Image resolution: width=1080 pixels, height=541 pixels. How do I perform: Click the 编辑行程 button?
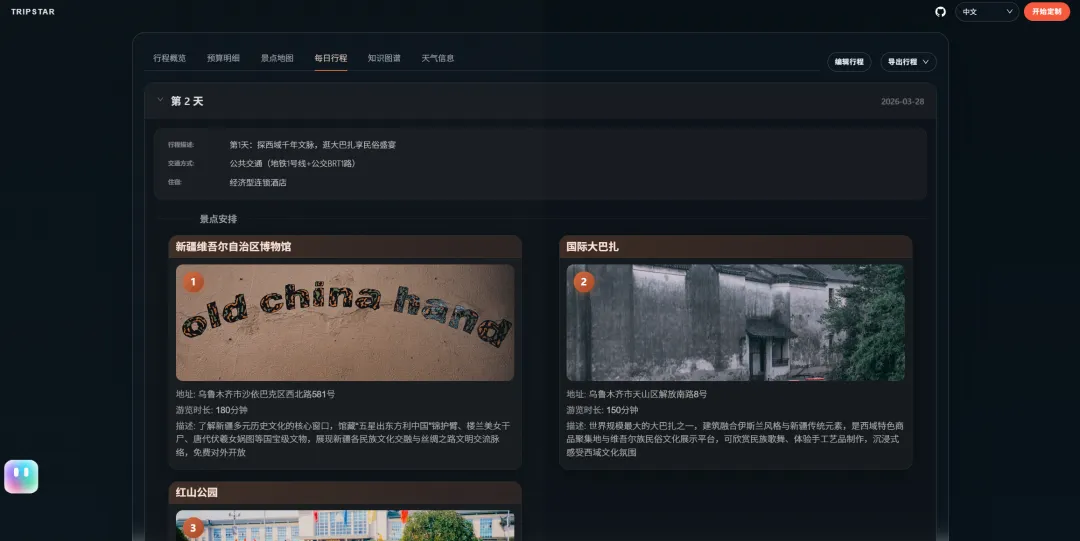coord(849,62)
